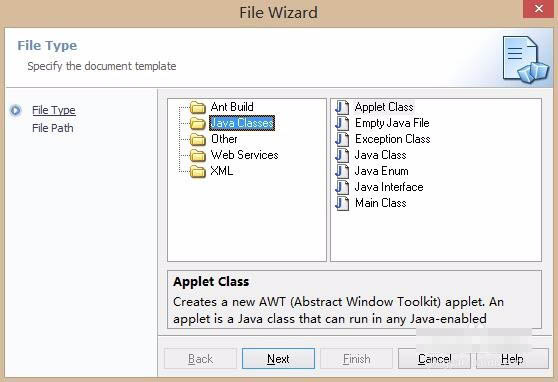Choose the Empty Java File template
Screen dimensions: 558x382
tap(392, 123)
